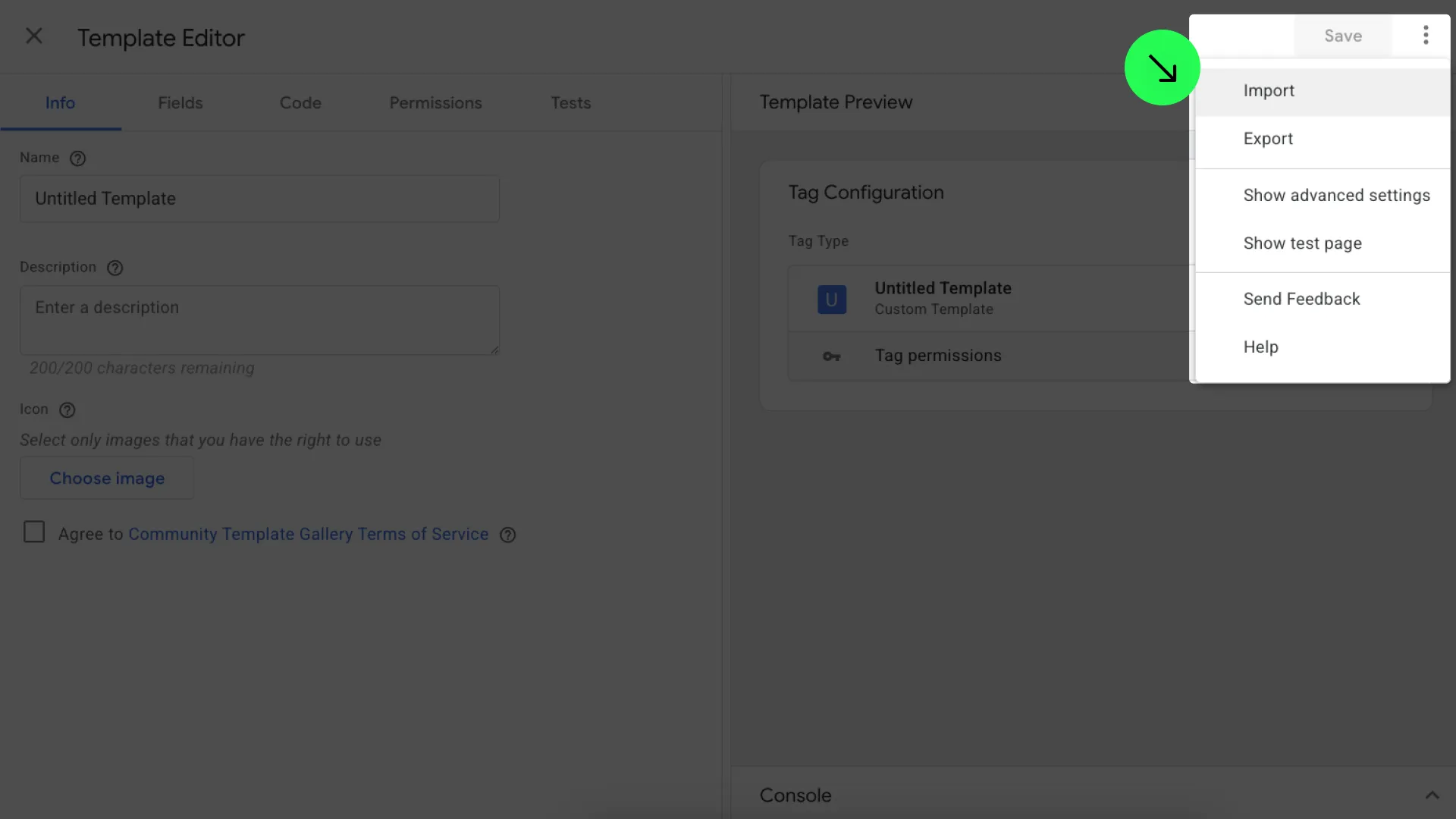Open Community Template Gallery Terms of Service link
This screenshot has width=1456, height=819.
[x=308, y=535]
